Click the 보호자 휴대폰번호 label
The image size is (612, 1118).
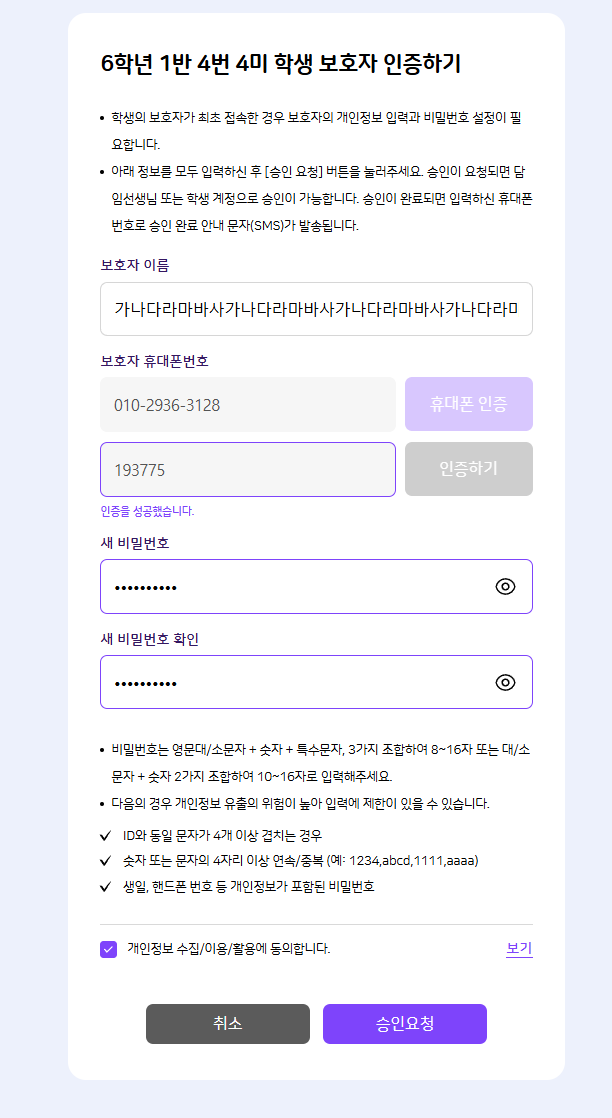(x=154, y=361)
